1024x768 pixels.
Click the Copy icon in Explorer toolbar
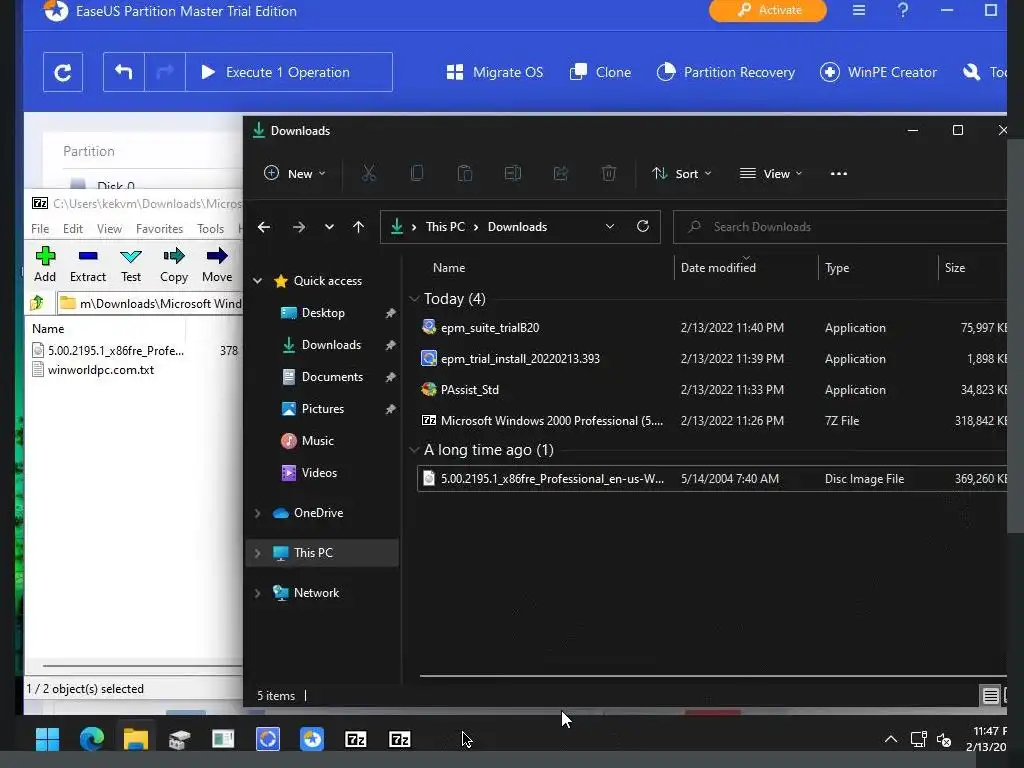[x=417, y=174]
